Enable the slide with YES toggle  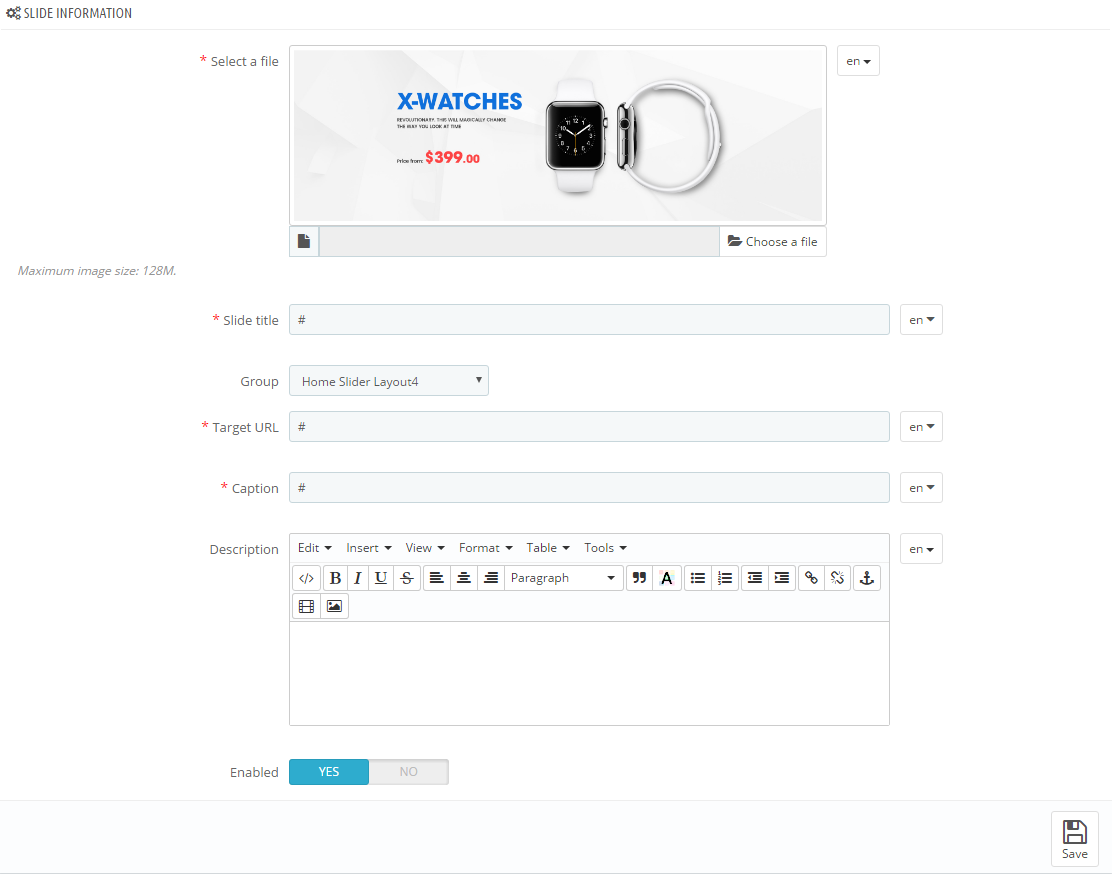click(x=329, y=772)
